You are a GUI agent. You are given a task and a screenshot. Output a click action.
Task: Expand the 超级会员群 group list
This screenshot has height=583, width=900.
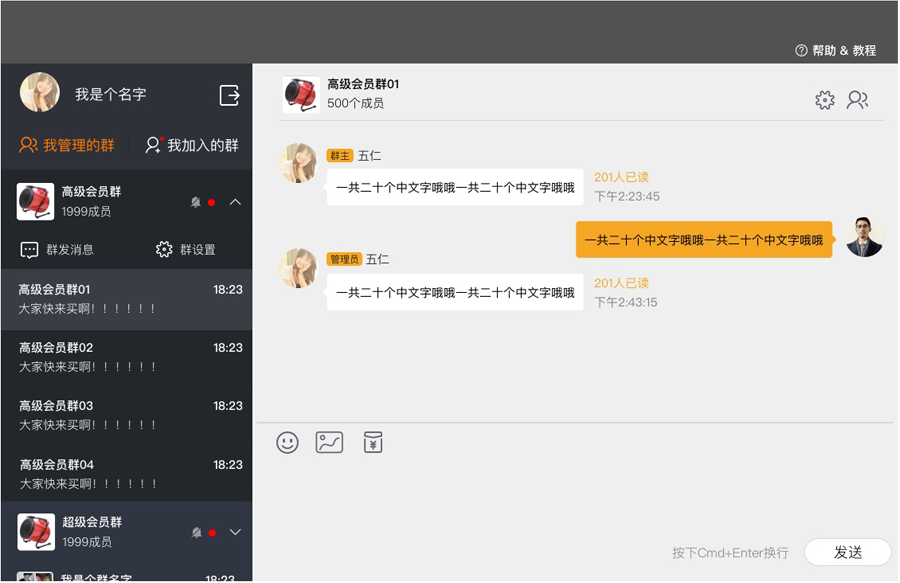point(235,532)
